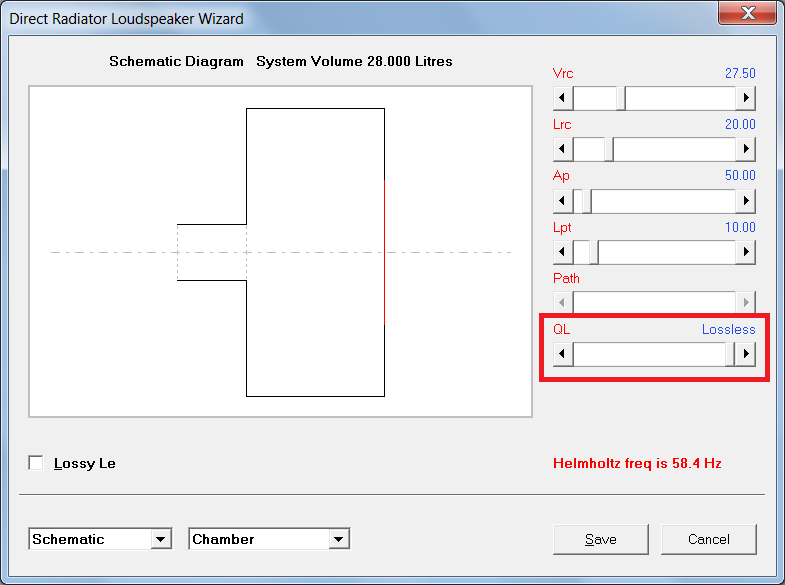
Task: Enable the Lossy Le checkbox
Action: point(36,463)
